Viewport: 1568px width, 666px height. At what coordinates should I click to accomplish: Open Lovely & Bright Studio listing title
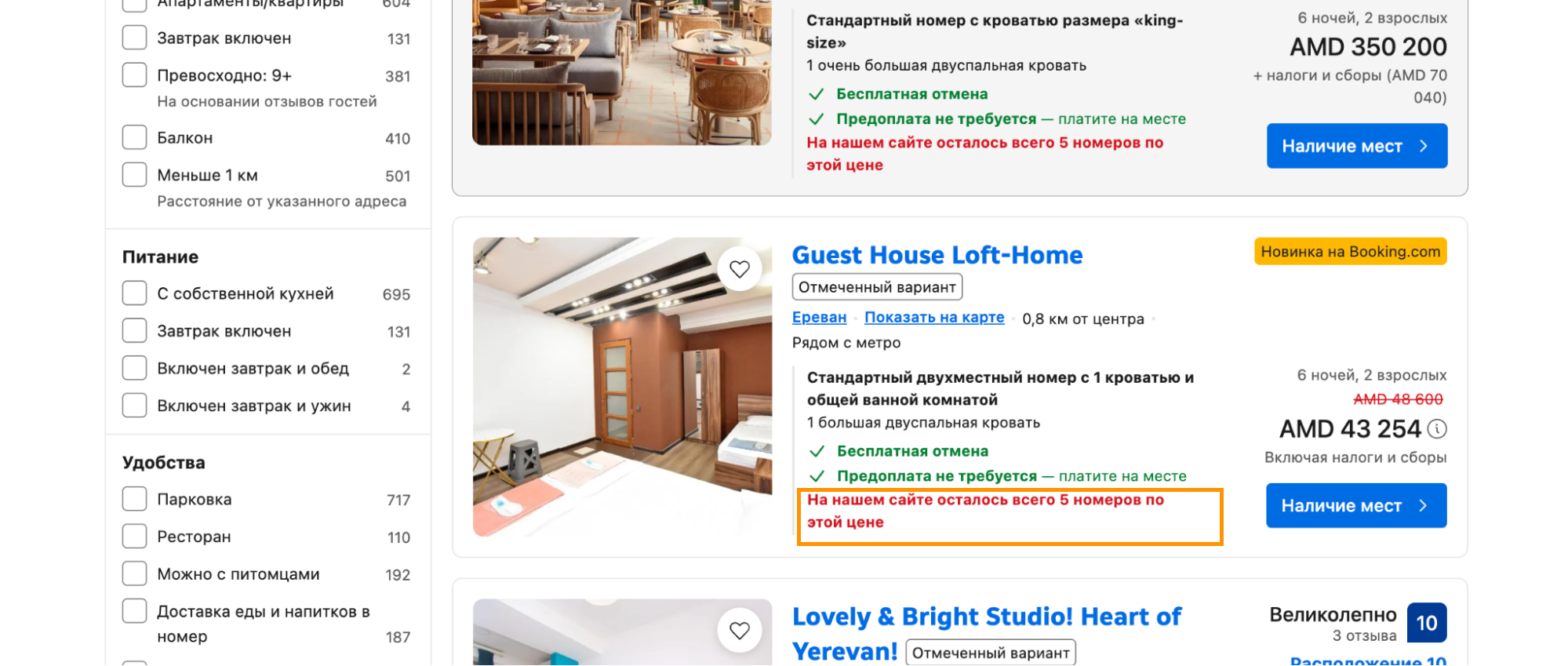[987, 634]
